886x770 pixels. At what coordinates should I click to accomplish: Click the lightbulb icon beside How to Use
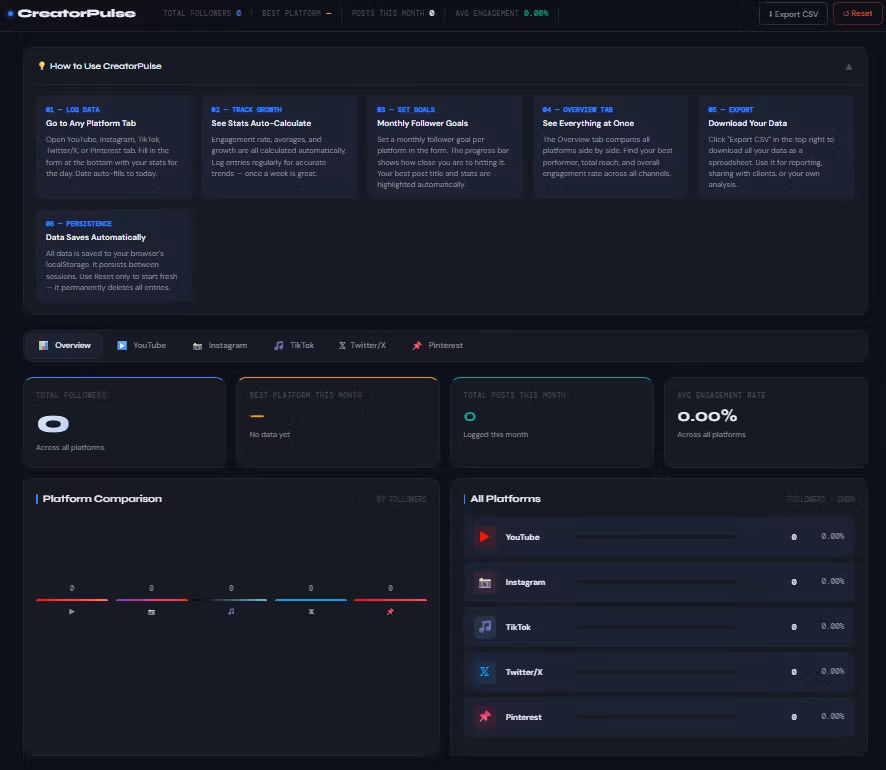pyautogui.click(x=41, y=66)
